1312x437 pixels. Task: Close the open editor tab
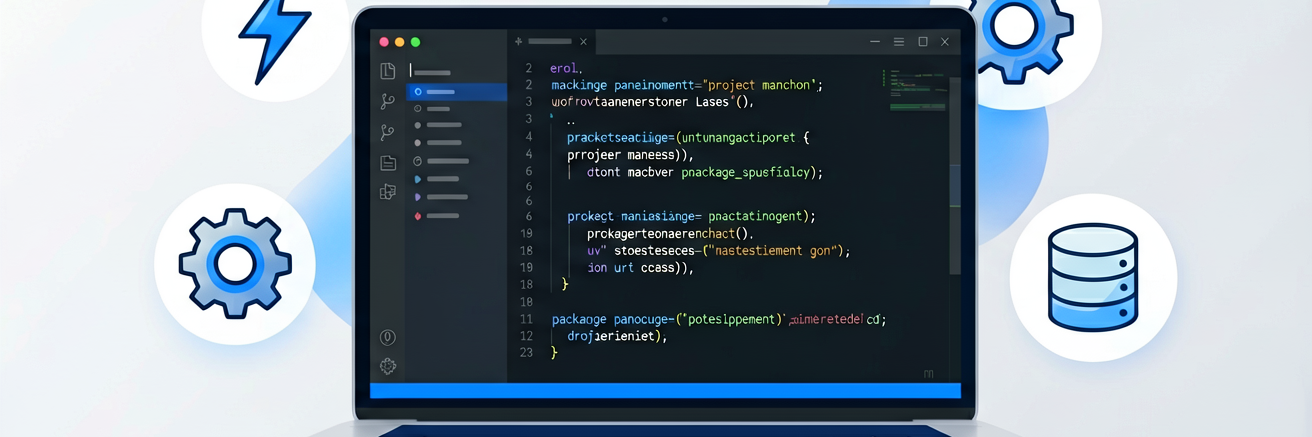584,42
